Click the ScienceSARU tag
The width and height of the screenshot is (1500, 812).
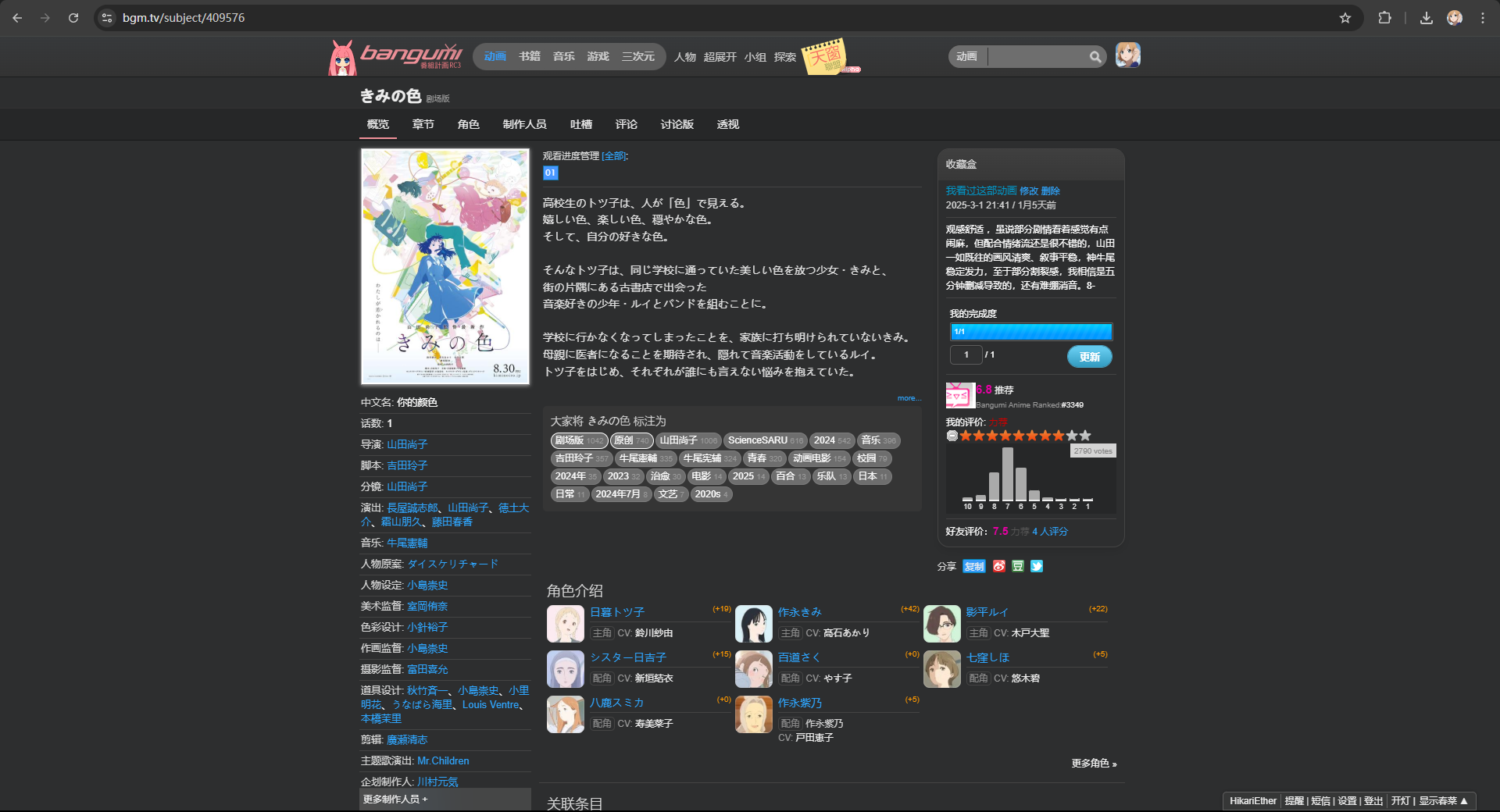(765, 440)
